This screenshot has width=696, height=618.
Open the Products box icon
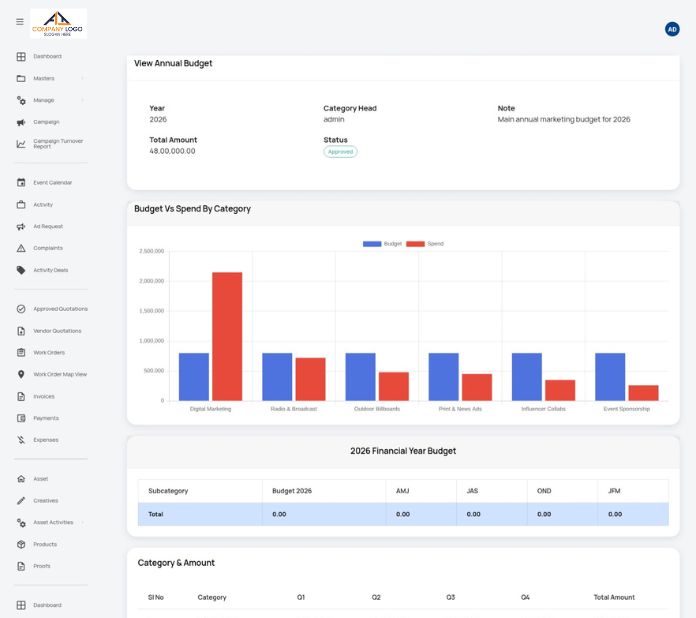tap(21, 544)
